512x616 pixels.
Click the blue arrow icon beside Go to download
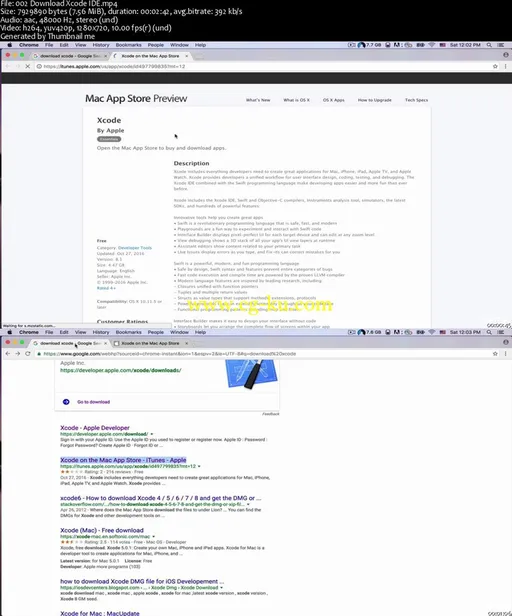66,402
